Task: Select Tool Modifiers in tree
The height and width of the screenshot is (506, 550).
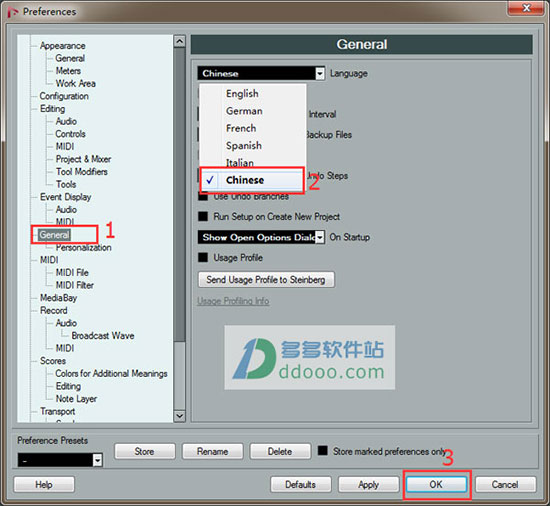Action: [x=82, y=172]
